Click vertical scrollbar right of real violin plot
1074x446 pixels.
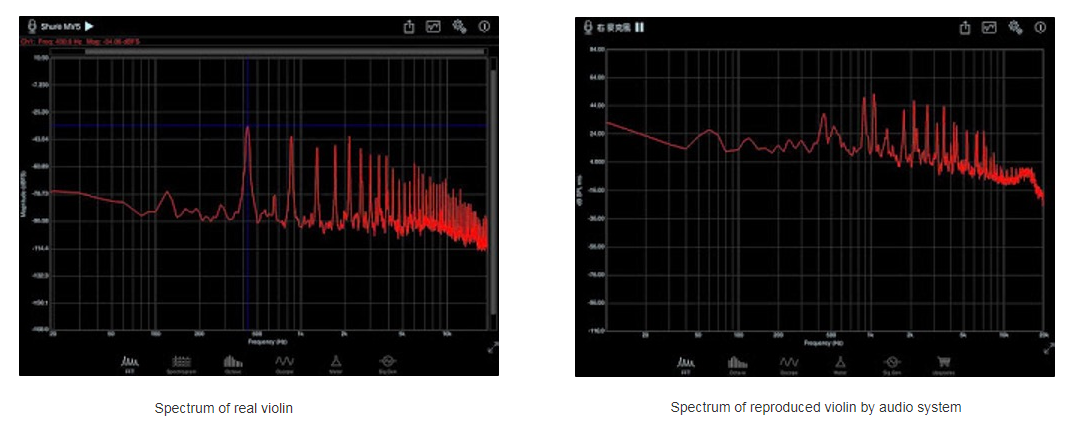pyautogui.click(x=493, y=195)
